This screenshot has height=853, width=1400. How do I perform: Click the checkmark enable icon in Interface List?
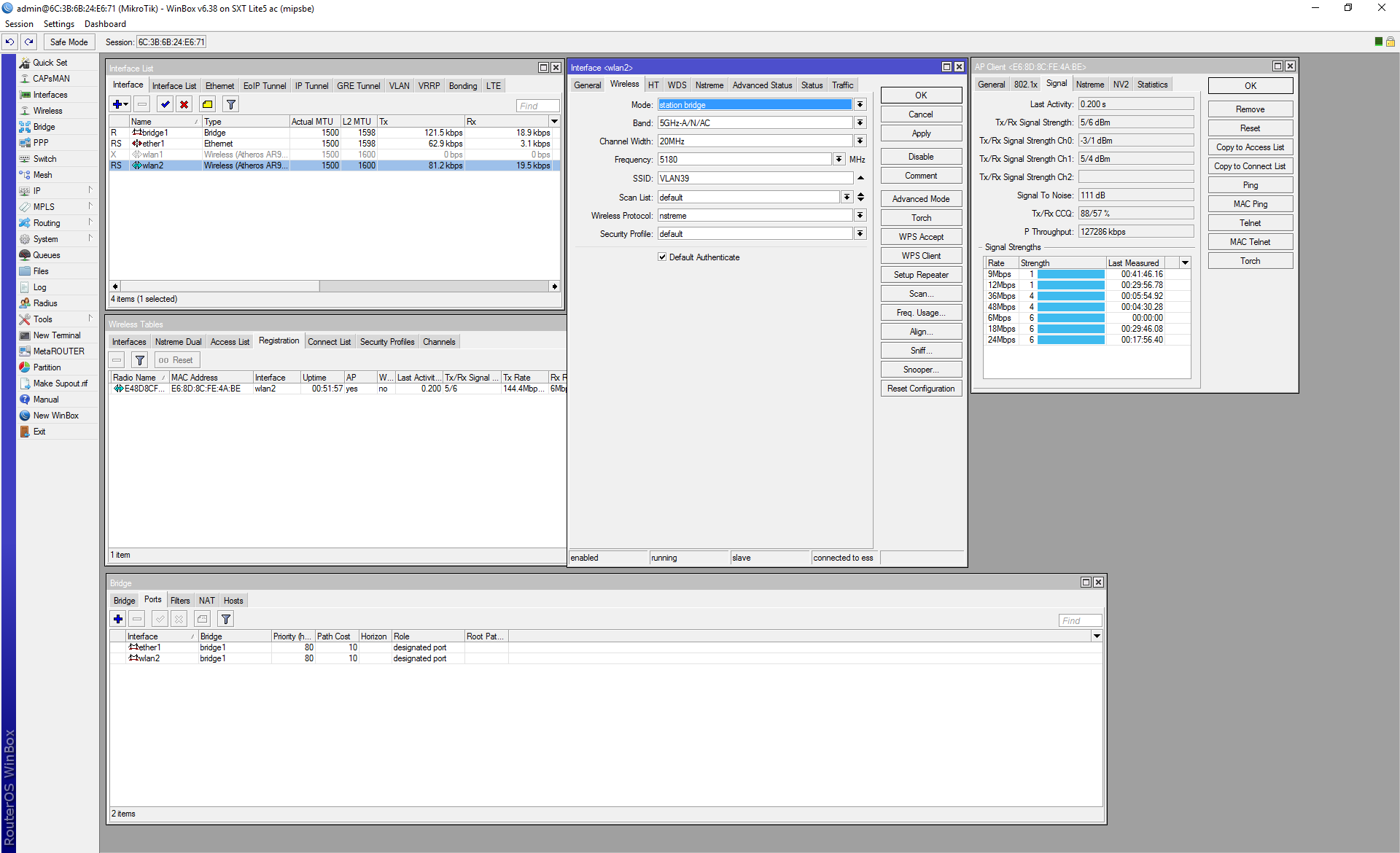point(166,104)
